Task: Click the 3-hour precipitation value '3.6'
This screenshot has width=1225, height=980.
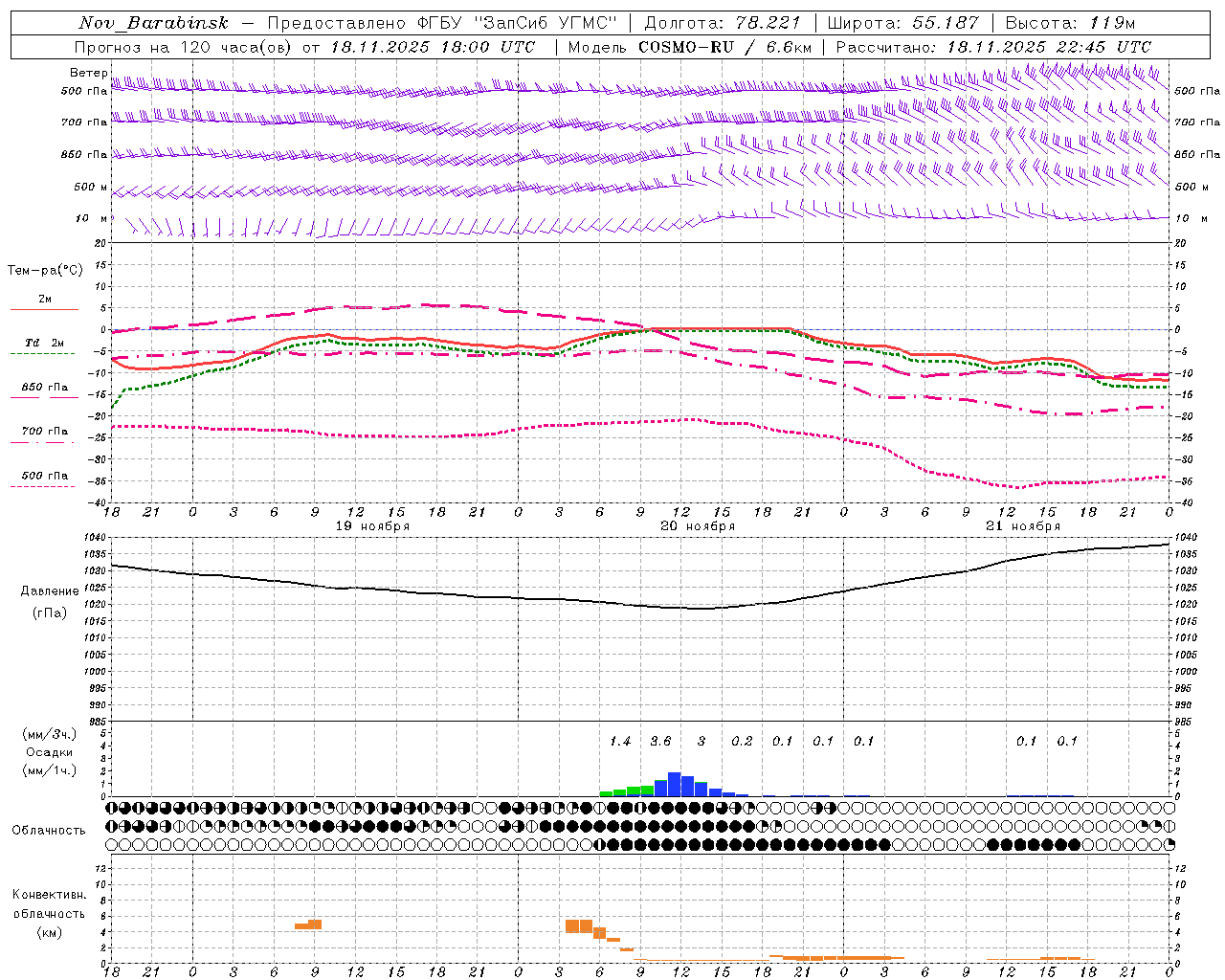Action: point(660,742)
